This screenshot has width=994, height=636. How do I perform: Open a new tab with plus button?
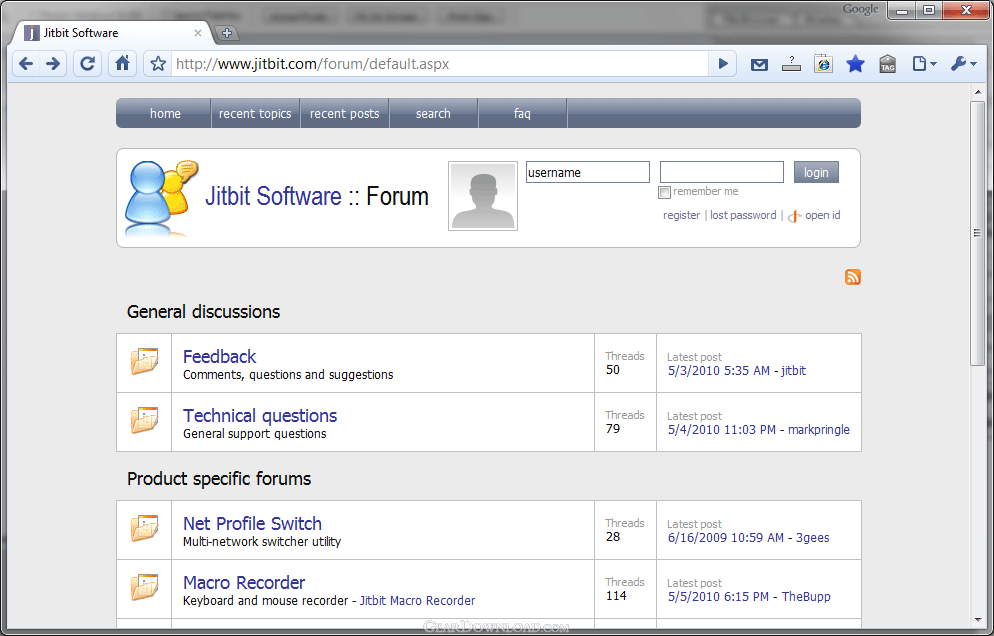click(x=227, y=33)
